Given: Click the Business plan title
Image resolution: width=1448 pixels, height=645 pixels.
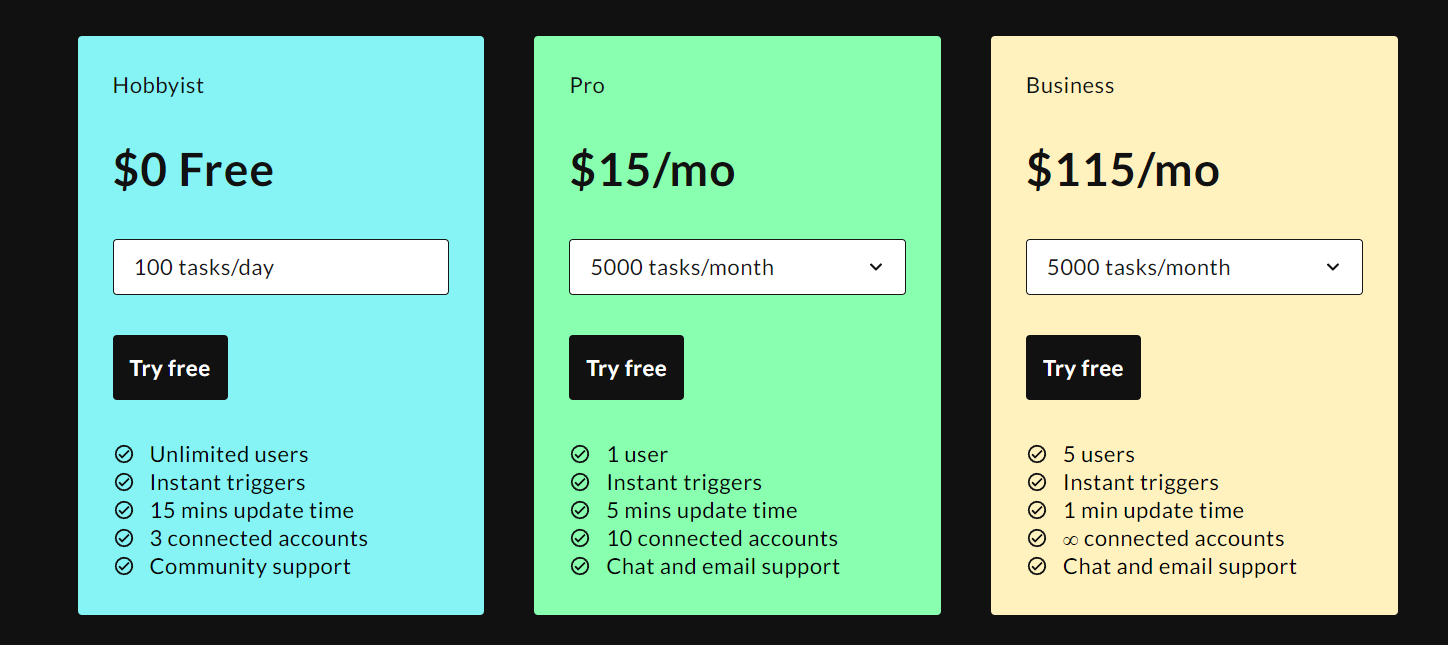Looking at the screenshot, I should point(1070,86).
